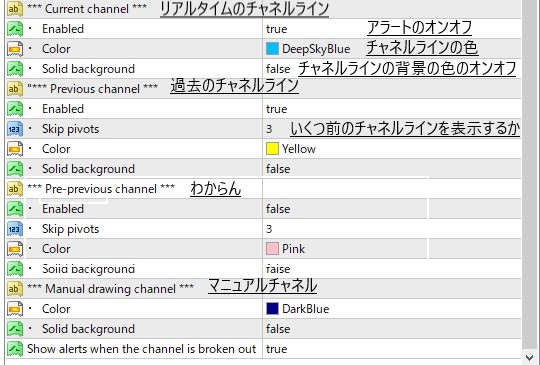Select the 'Color' label in the DeepSkyBlue row
Image resolution: width=540 pixels, height=365 pixels.
[x=56, y=49]
